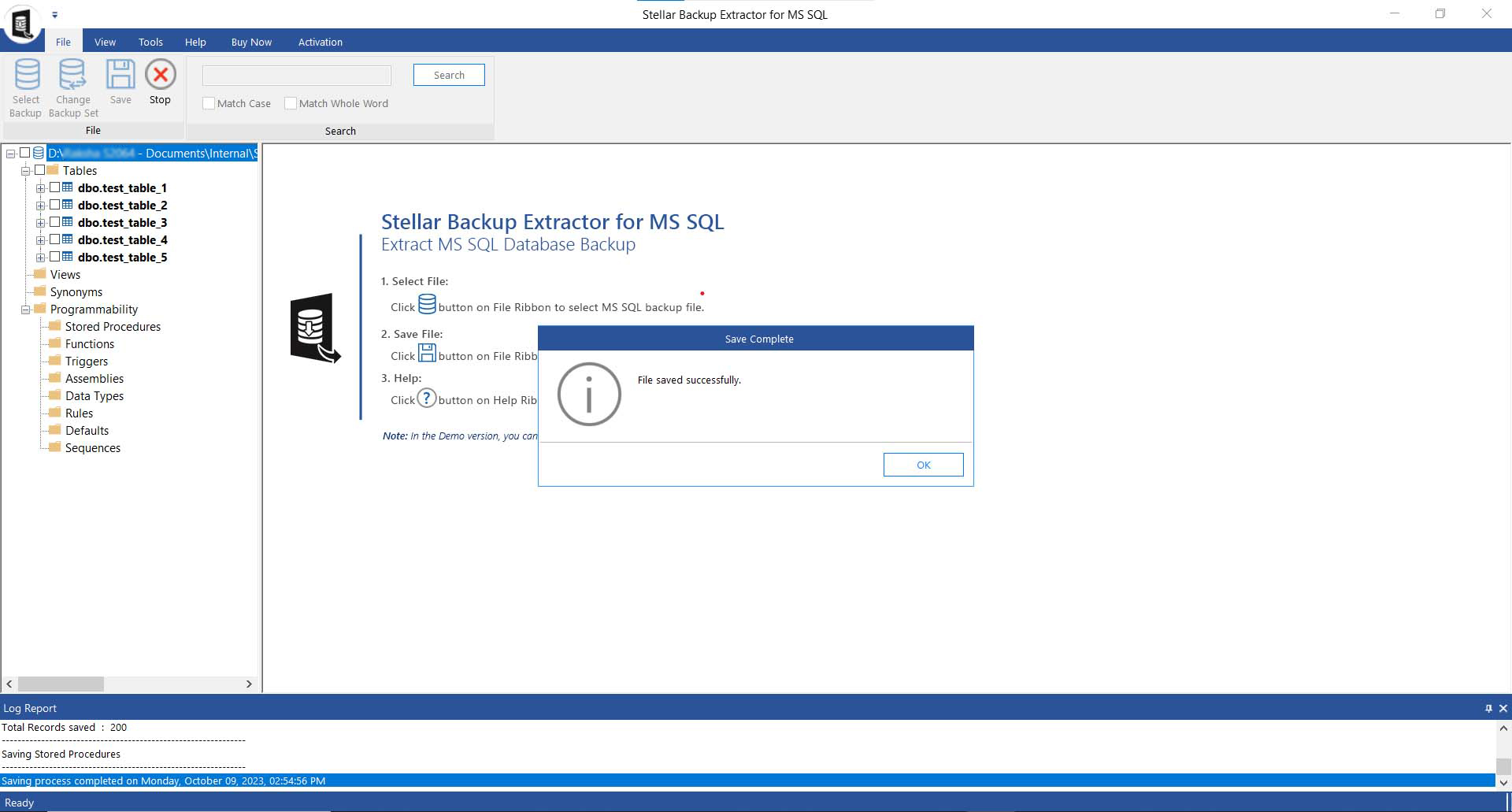Viewport: 1512px width, 812px height.
Task: Expand the dbo.test_table_1 node
Action: point(40,188)
